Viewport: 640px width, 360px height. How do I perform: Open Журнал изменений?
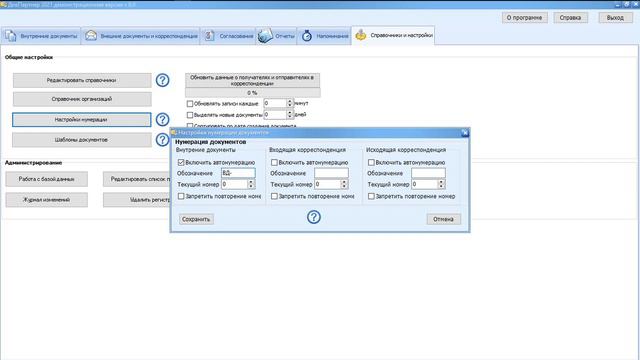pyautogui.click(x=47, y=200)
